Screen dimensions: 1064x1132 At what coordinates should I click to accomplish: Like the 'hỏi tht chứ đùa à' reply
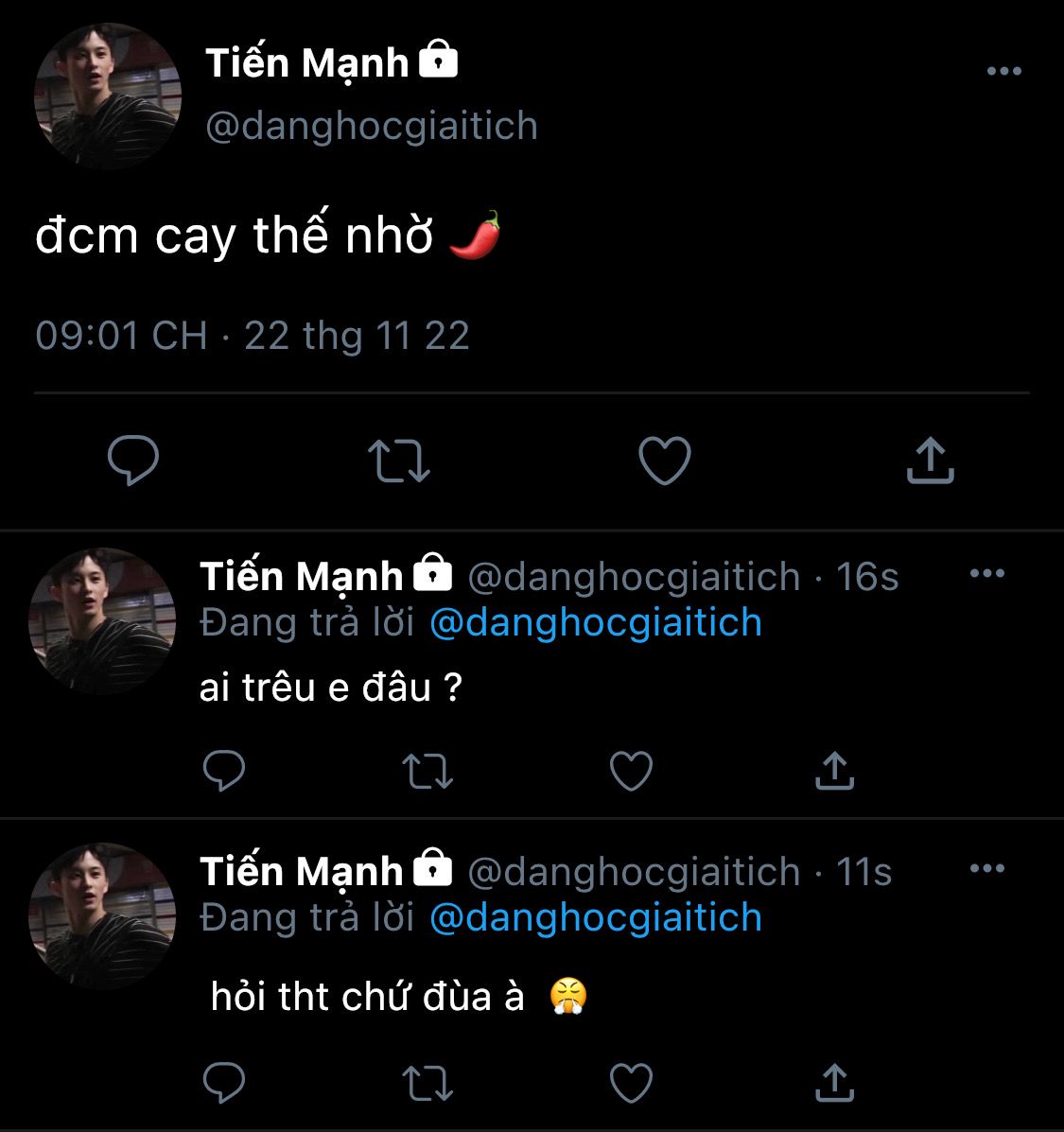tap(631, 1083)
